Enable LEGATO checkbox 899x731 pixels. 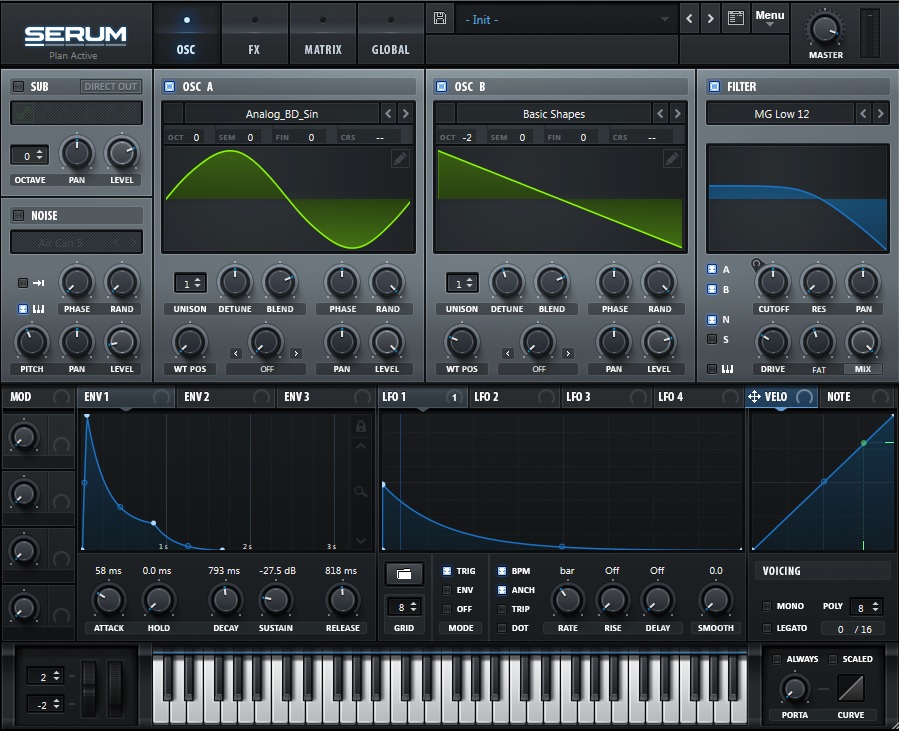point(767,628)
